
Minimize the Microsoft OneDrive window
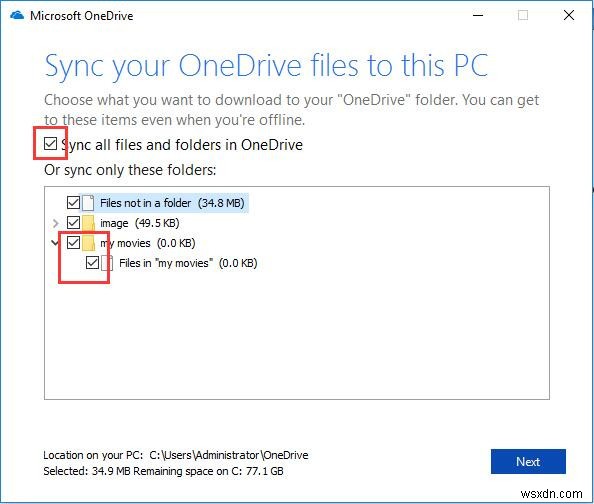pyautogui.click(x=478, y=16)
